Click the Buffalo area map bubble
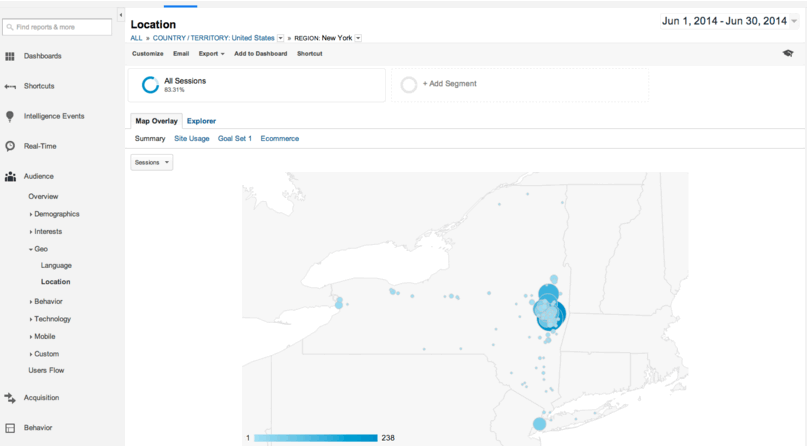This screenshot has width=807, height=446. 339,305
